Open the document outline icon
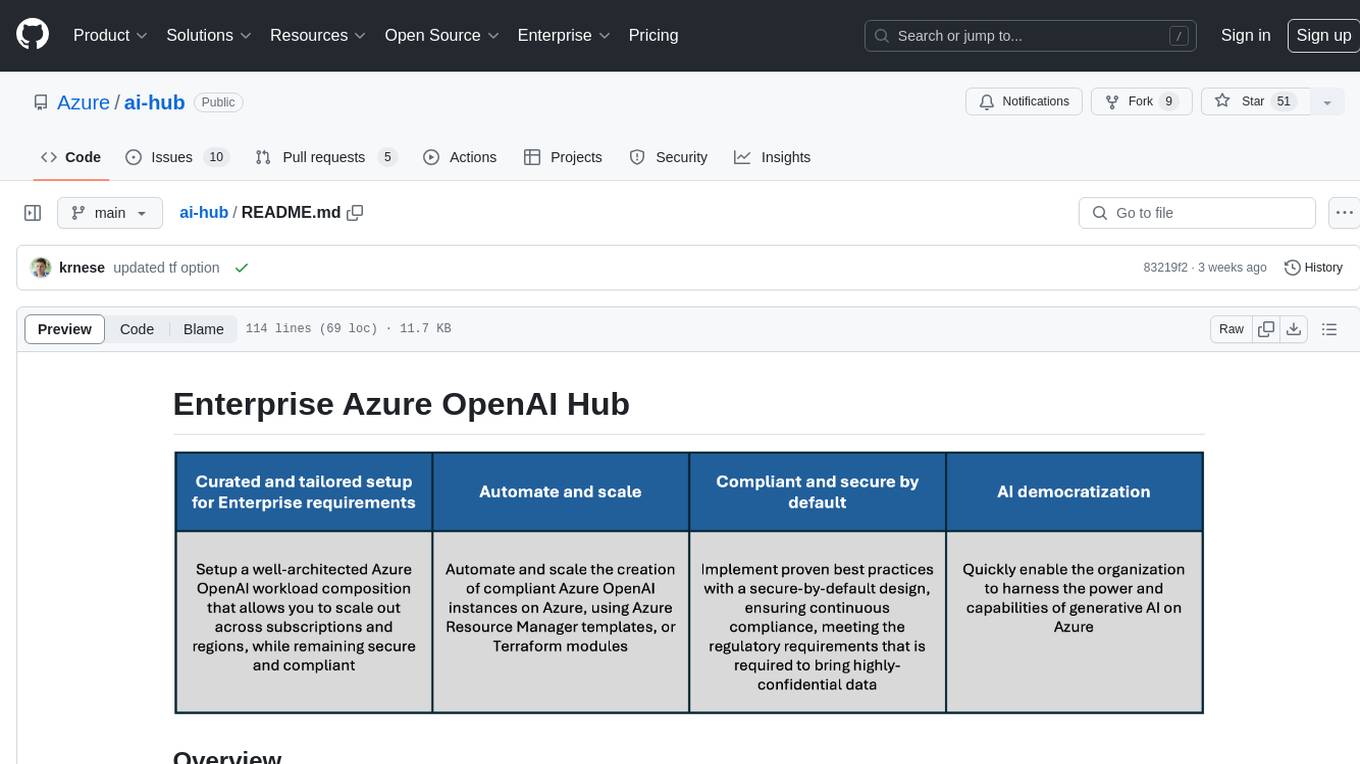 click(x=1329, y=329)
